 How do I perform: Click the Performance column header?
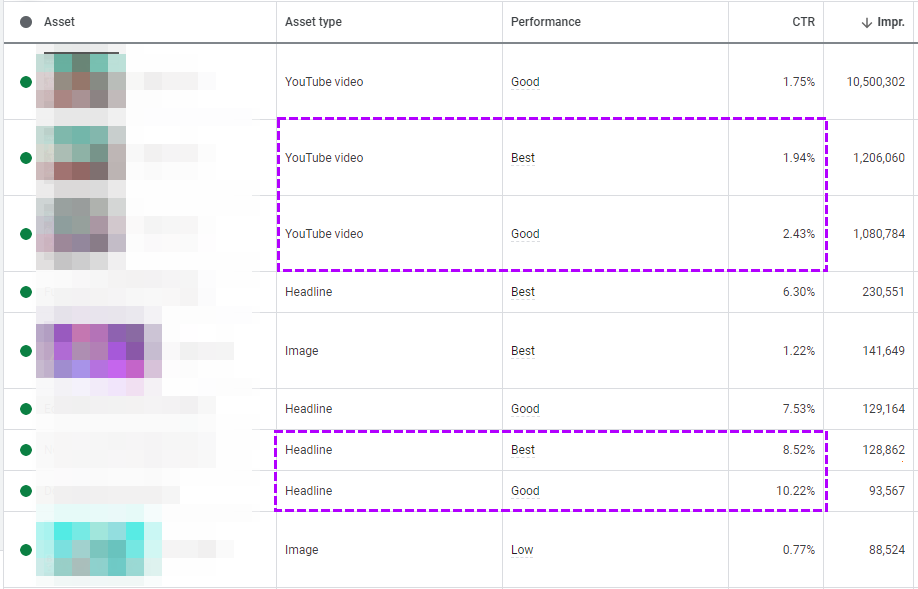(545, 22)
